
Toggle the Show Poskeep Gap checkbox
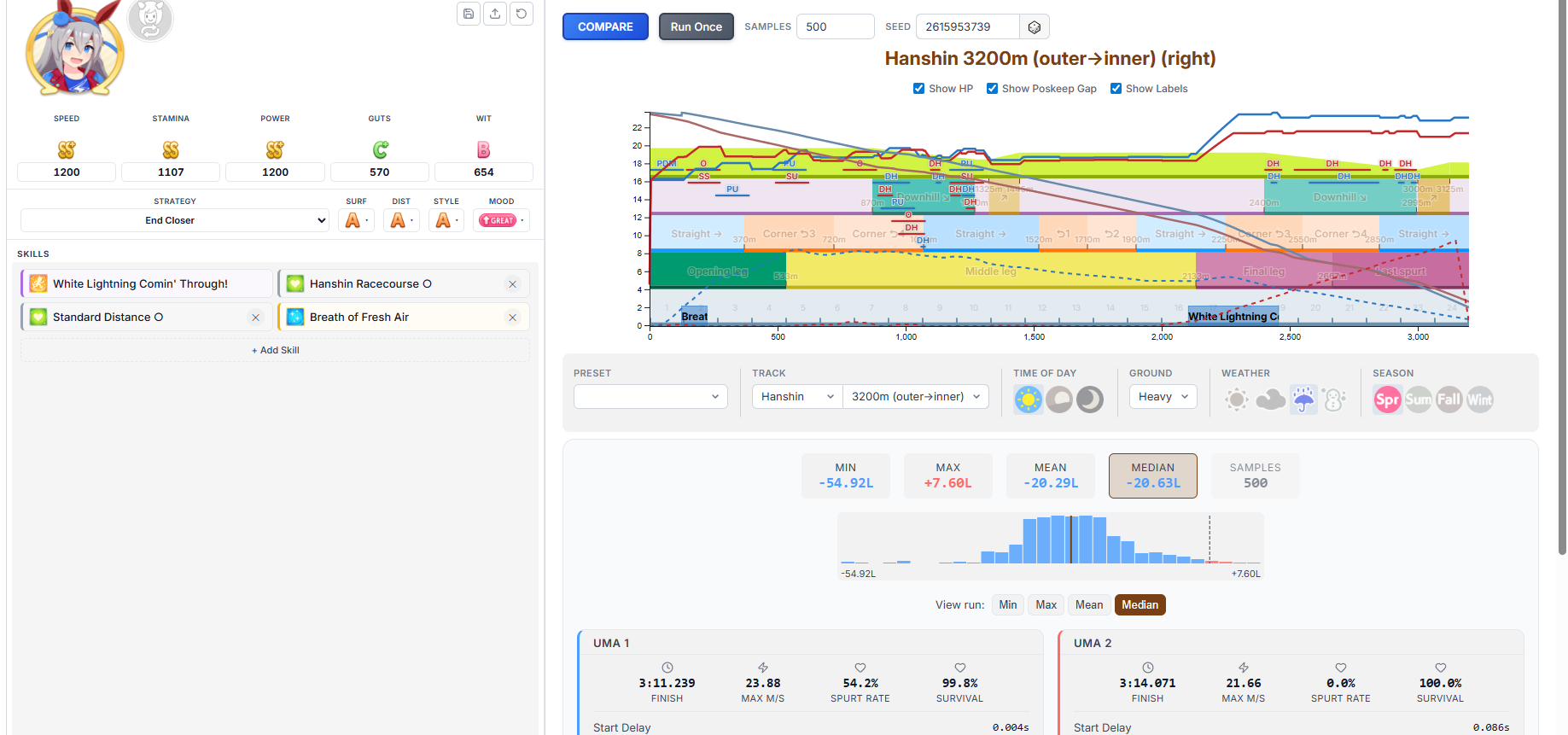pos(993,89)
